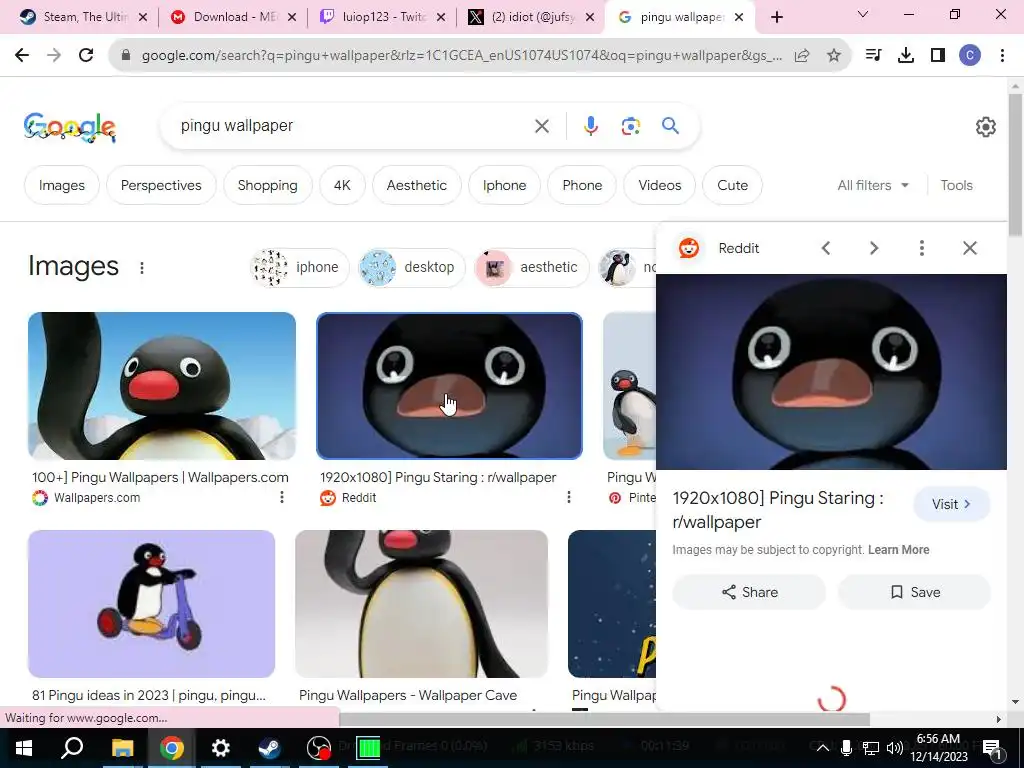Open the Learn More copyright link

click(x=898, y=550)
